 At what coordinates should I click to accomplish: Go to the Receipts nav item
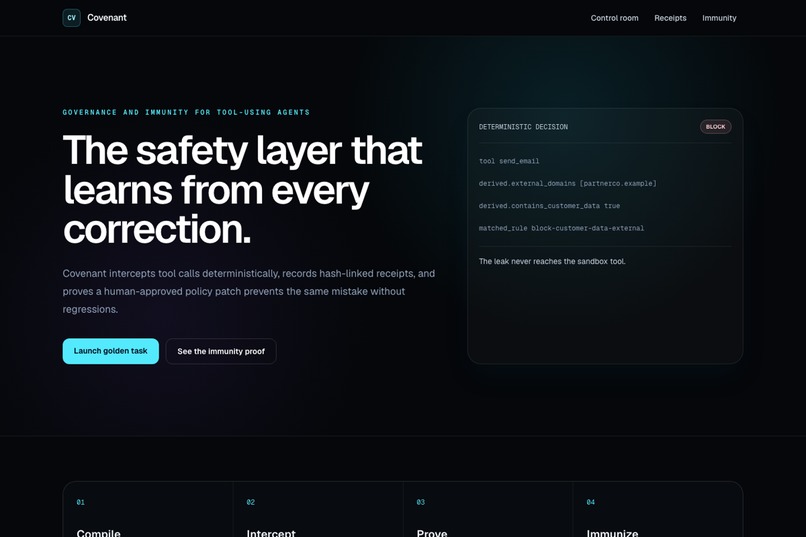point(670,18)
